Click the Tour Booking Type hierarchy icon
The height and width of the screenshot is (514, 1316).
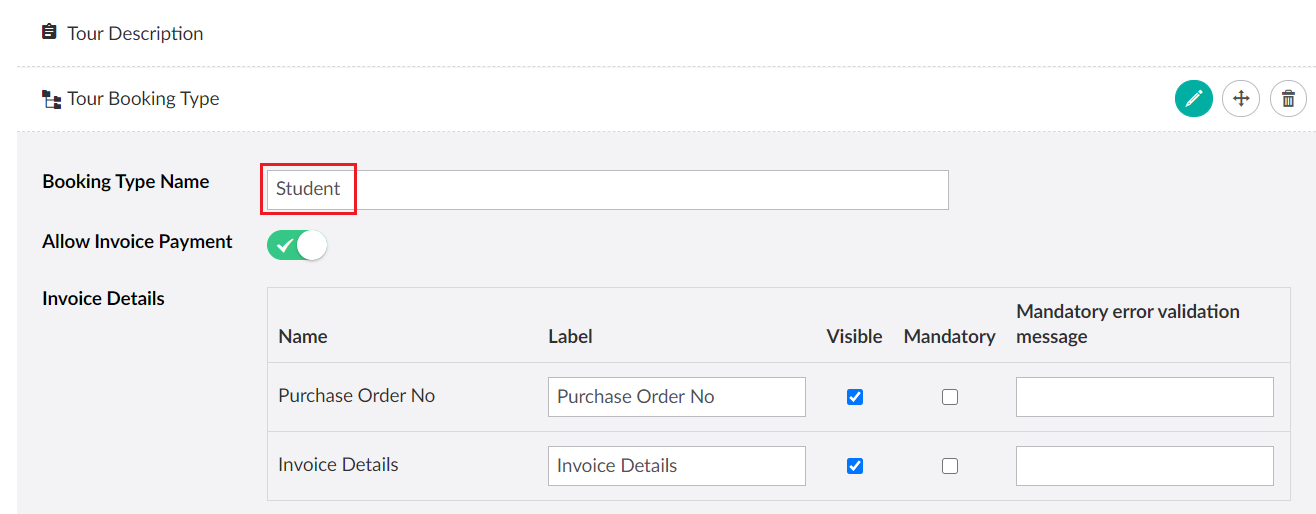tap(51, 99)
